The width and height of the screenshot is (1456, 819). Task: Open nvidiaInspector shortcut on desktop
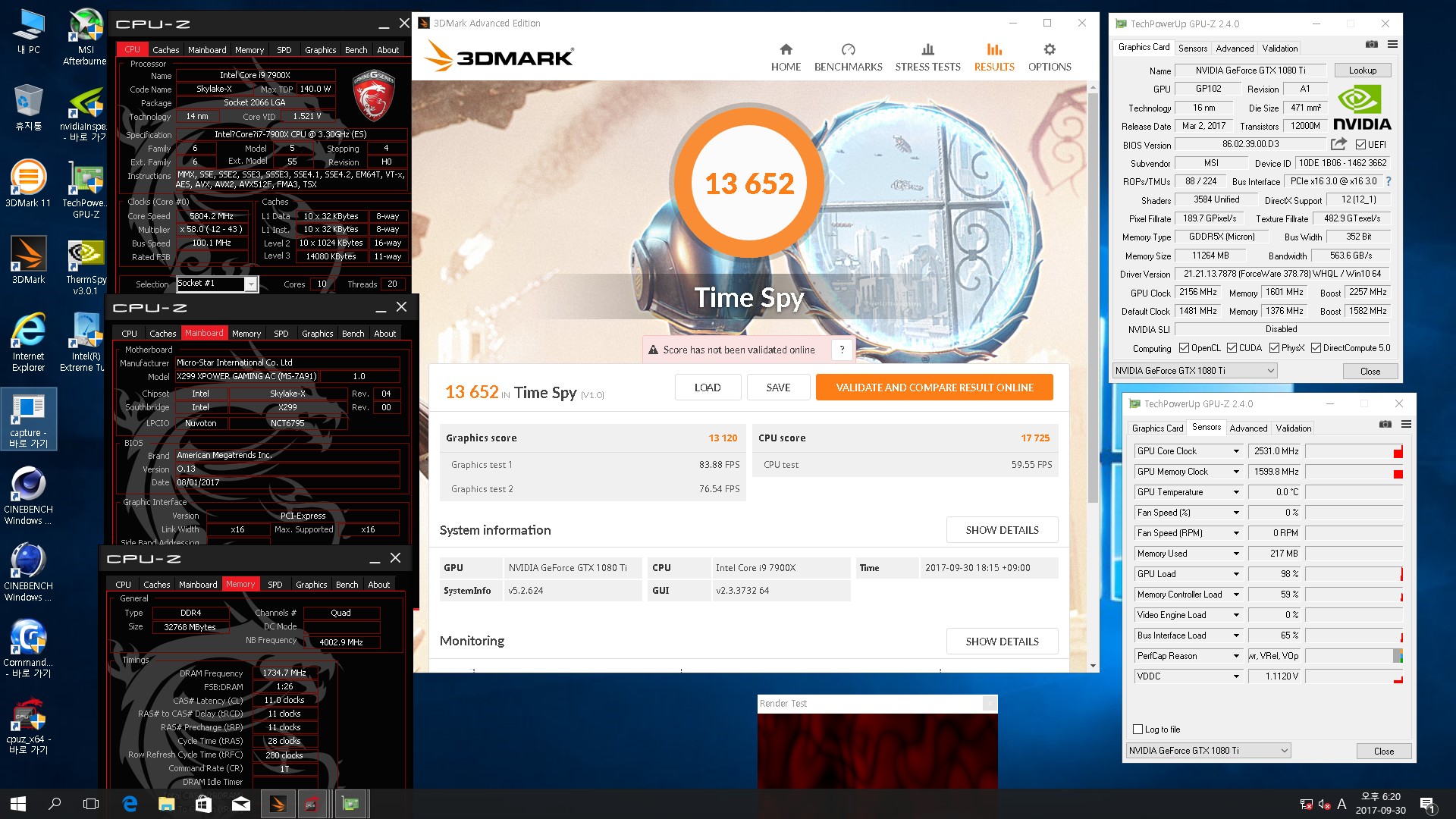(85, 114)
